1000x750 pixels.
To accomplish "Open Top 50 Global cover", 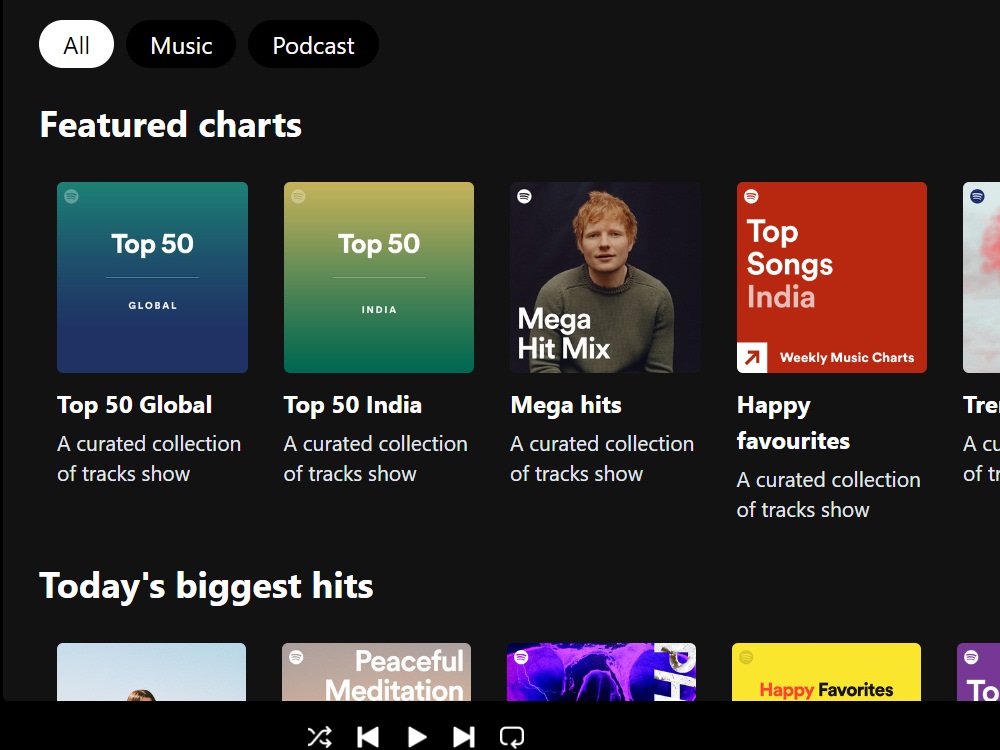I will pyautogui.click(x=152, y=277).
